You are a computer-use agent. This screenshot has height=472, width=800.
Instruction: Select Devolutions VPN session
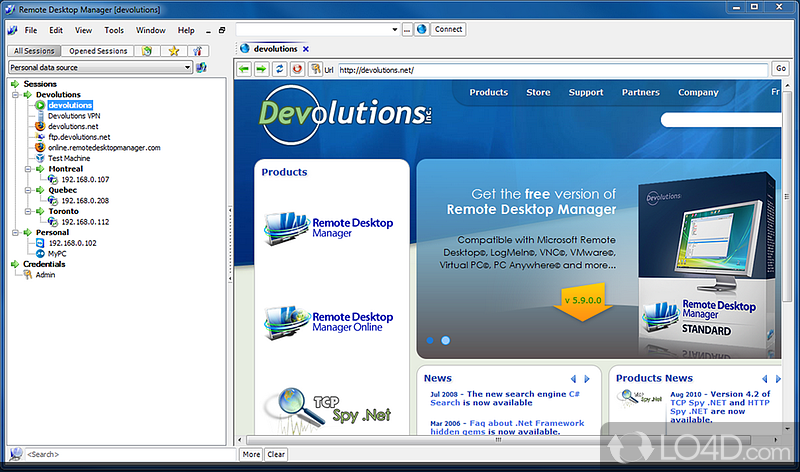pyautogui.click(x=74, y=116)
